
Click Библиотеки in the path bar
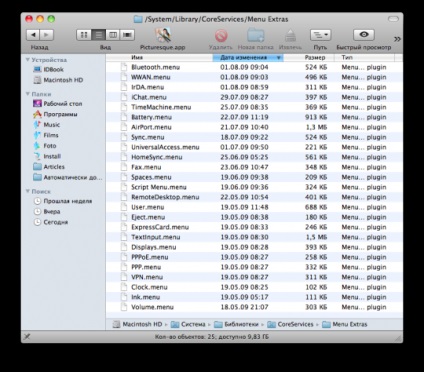click(236, 324)
